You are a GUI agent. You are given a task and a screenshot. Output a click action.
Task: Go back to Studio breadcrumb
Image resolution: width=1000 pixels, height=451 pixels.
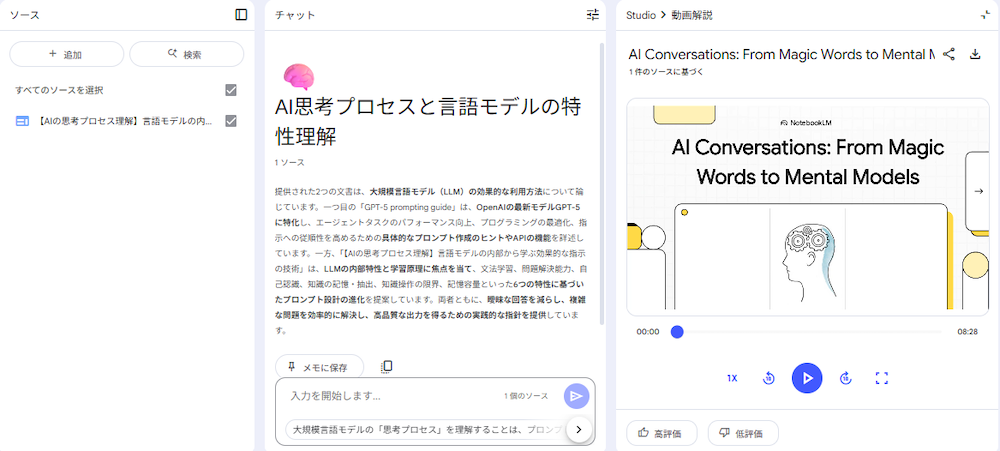641,15
